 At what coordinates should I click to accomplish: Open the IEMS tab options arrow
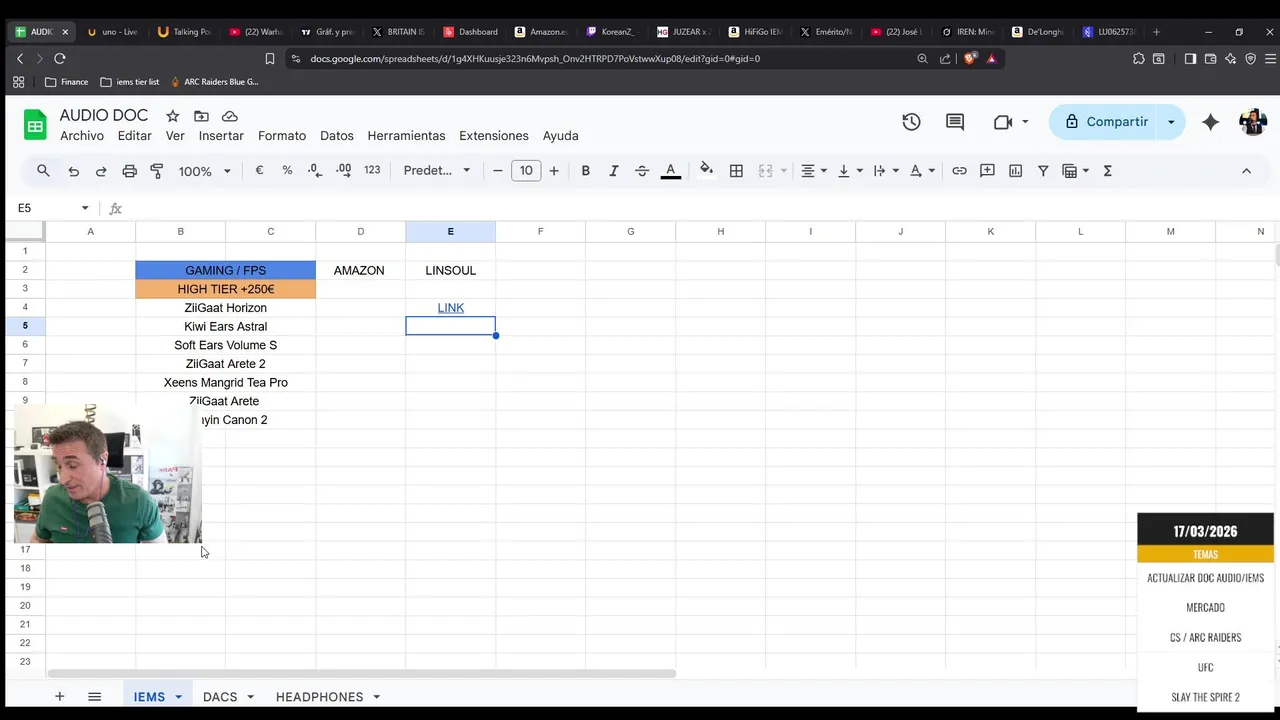pyautogui.click(x=178, y=697)
